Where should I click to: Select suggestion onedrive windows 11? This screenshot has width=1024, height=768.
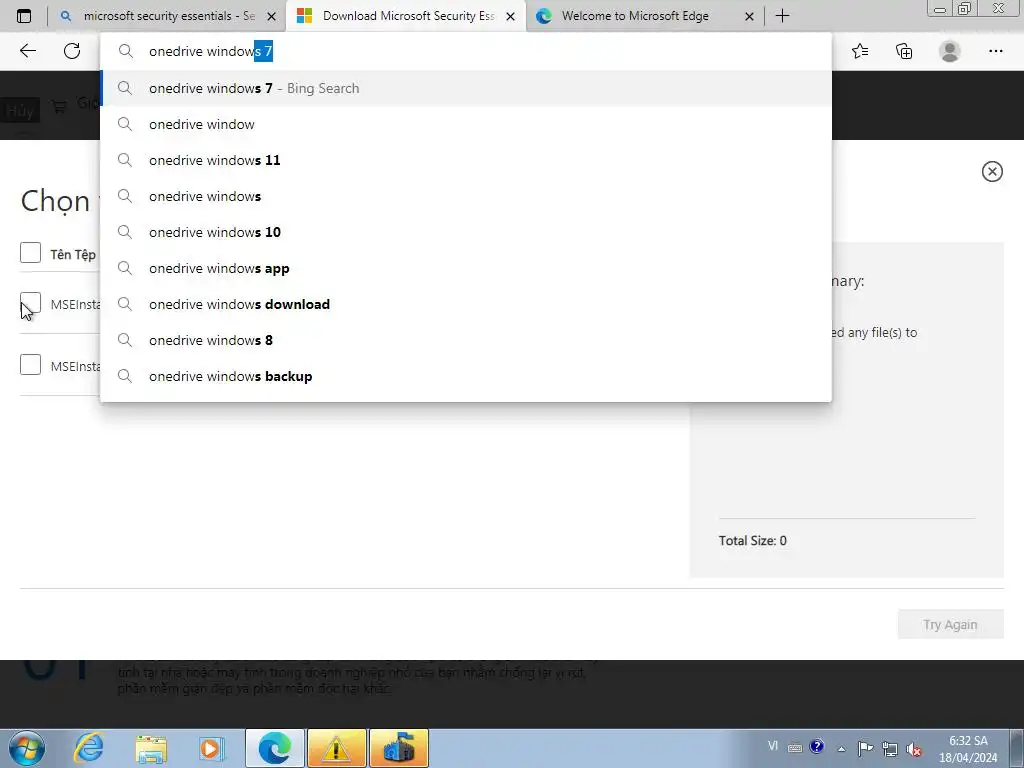pos(466,160)
